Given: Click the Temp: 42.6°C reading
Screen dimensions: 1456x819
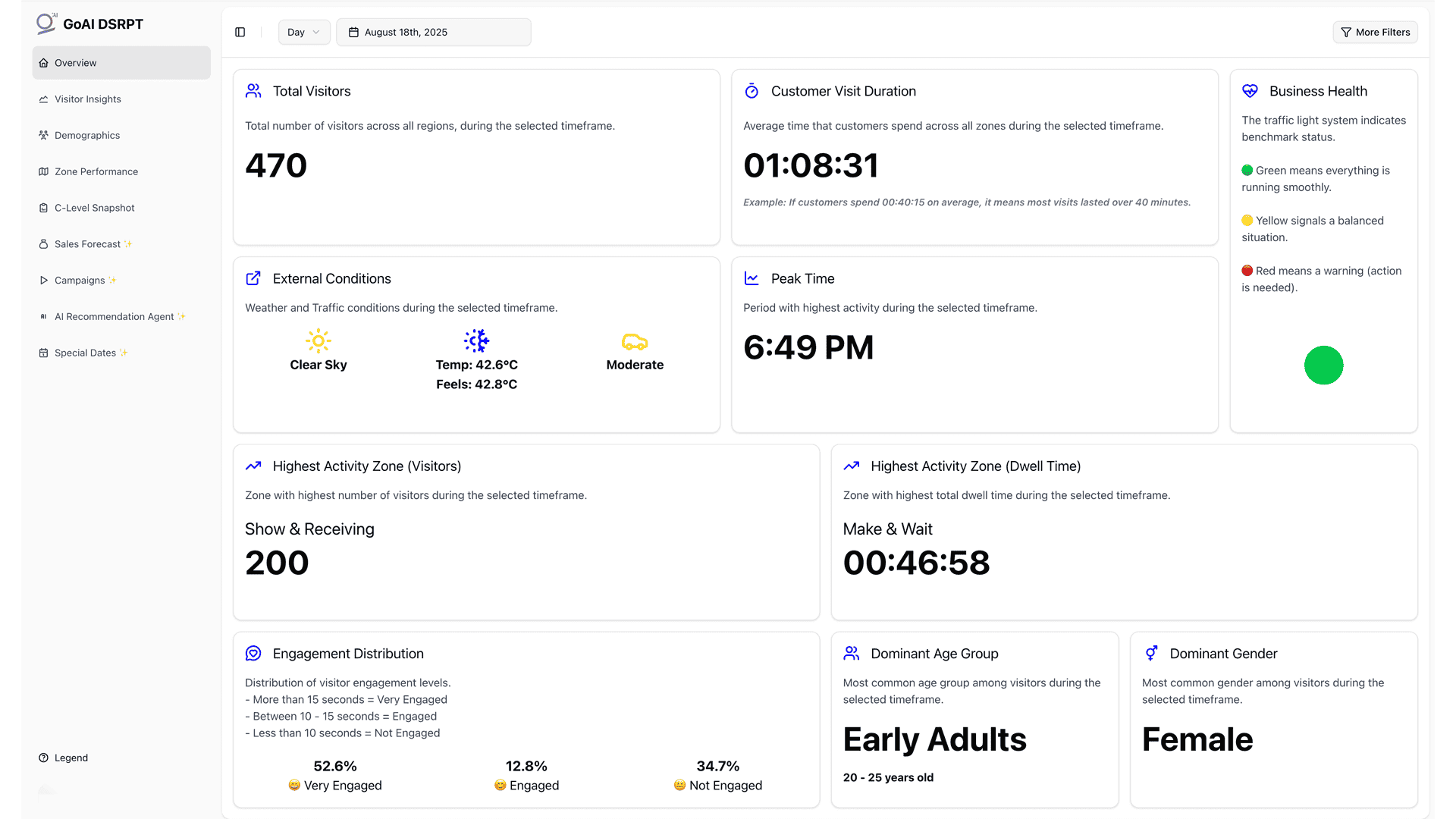Looking at the screenshot, I should [477, 365].
